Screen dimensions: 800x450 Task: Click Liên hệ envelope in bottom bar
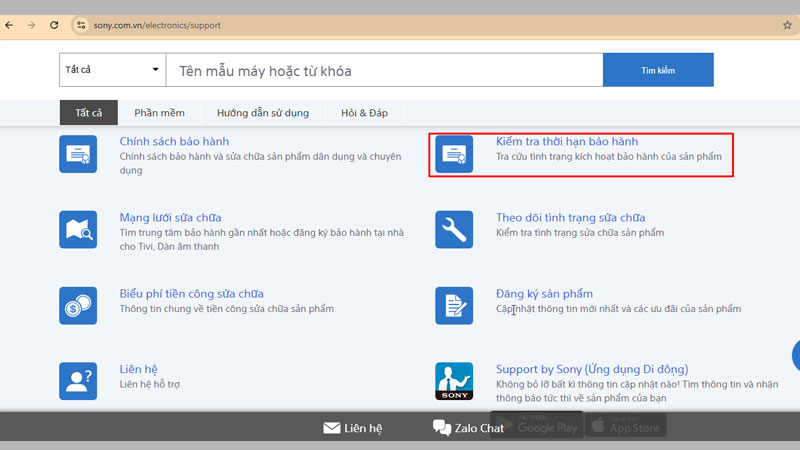[x=352, y=428]
